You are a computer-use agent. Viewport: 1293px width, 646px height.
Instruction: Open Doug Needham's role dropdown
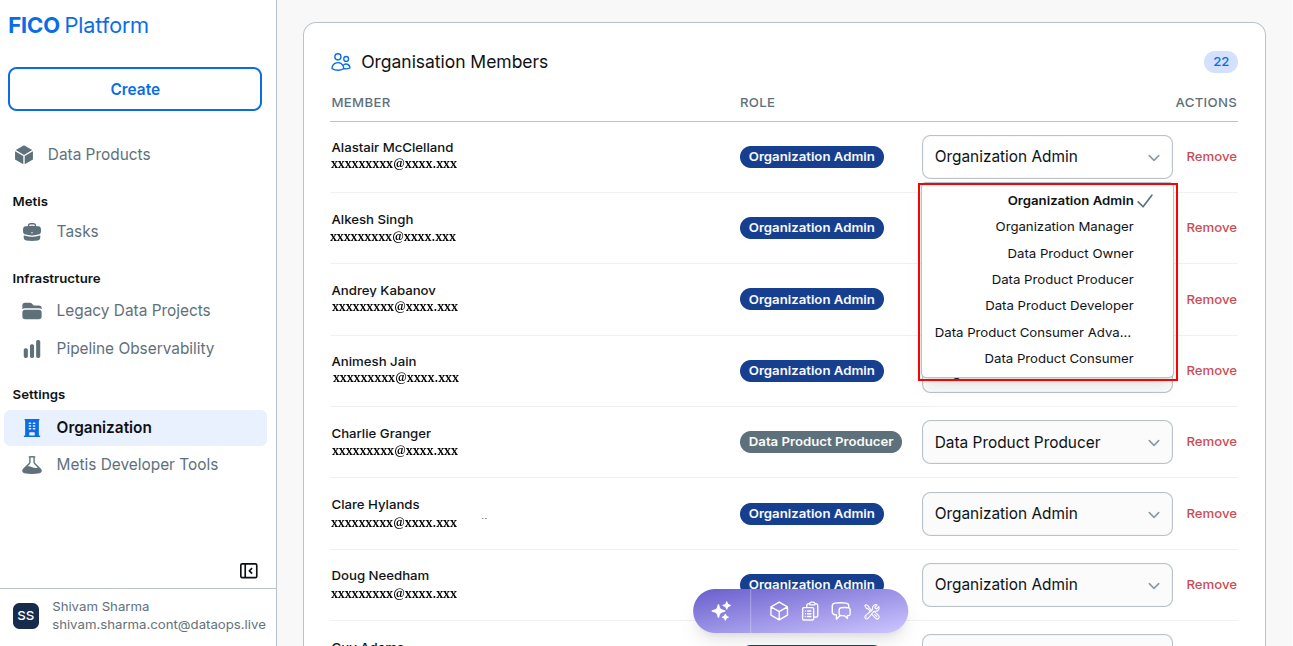pos(1047,585)
